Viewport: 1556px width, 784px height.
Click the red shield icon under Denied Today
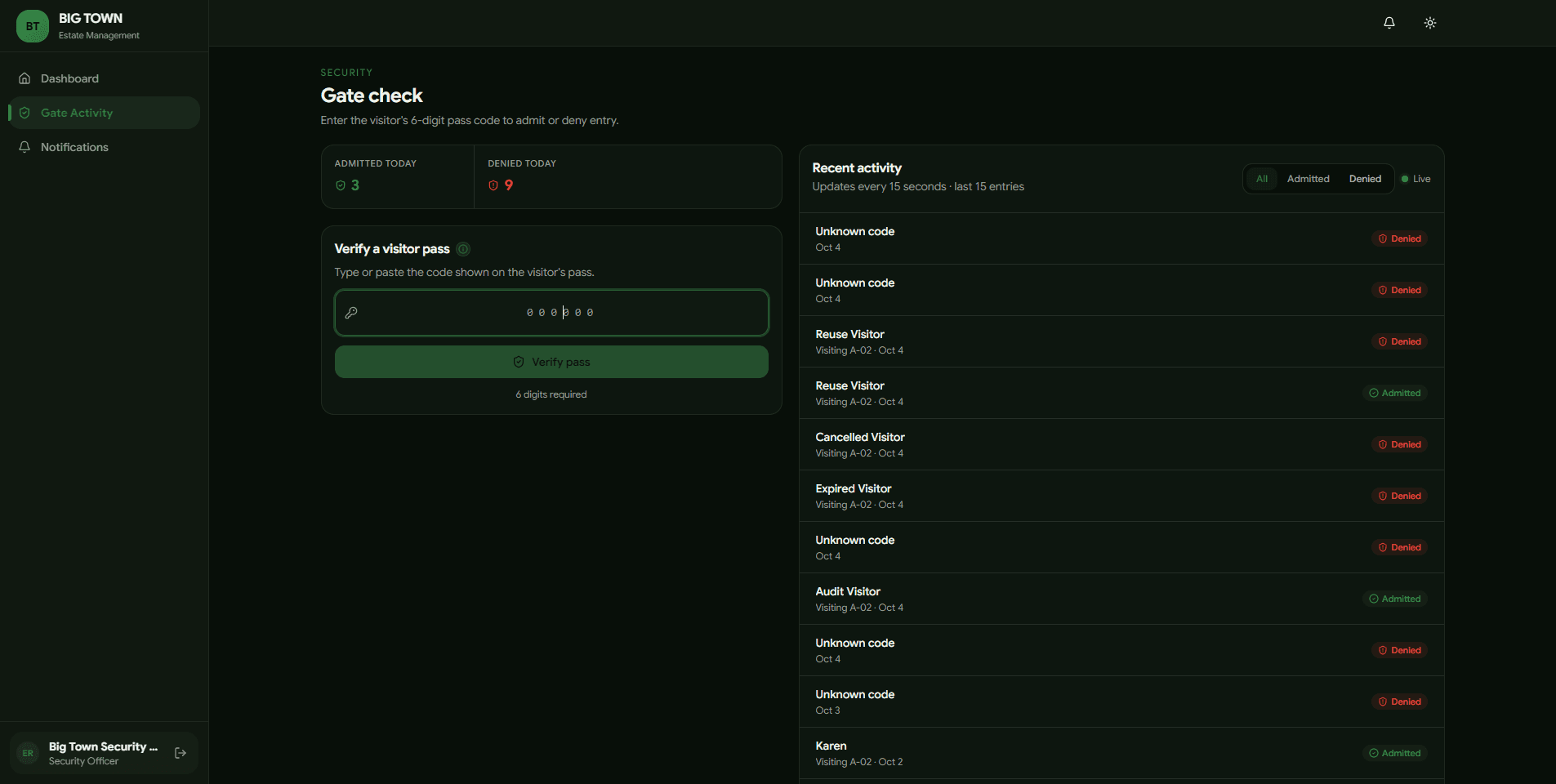pos(493,185)
